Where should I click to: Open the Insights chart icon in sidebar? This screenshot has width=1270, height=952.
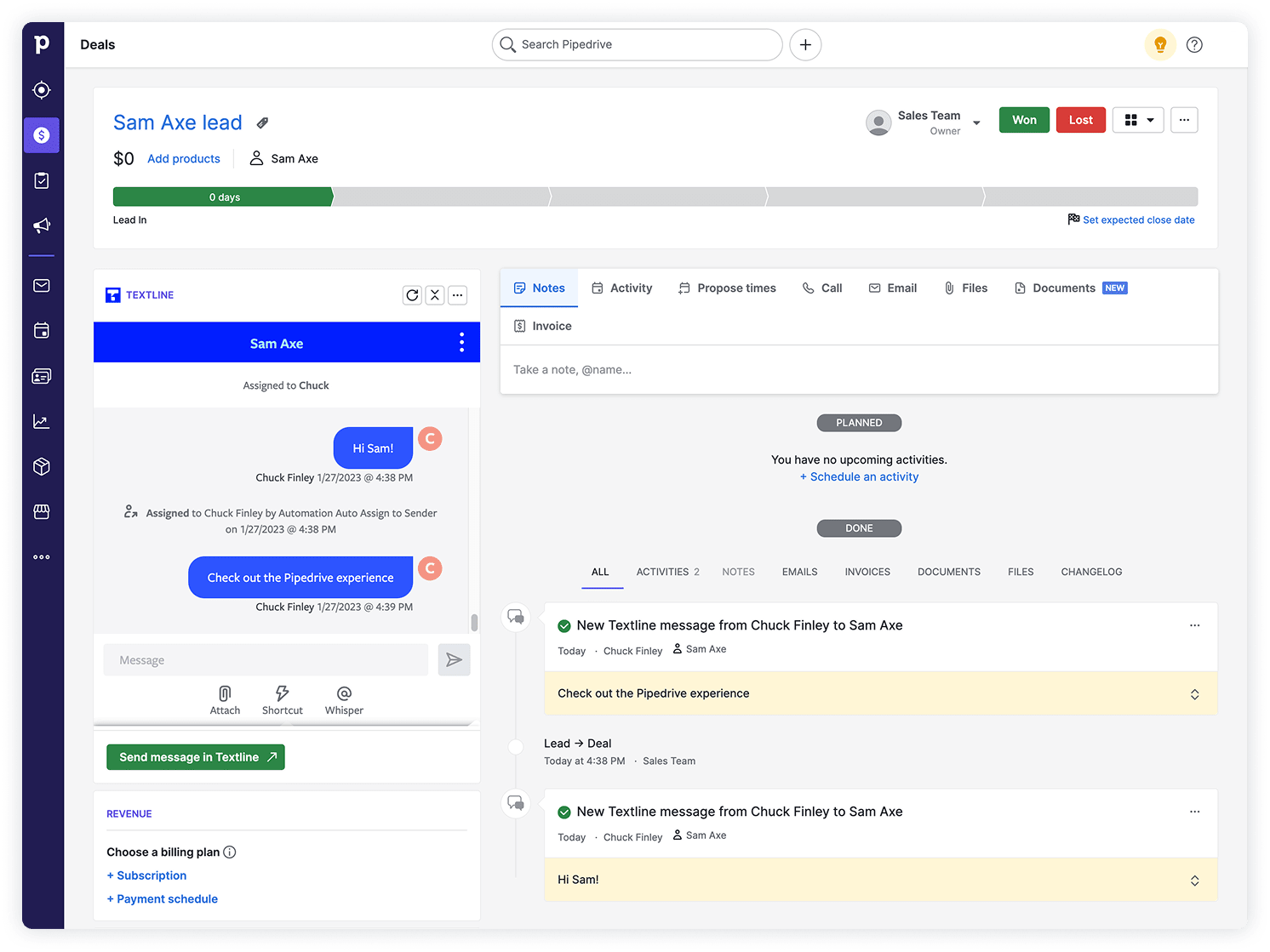point(42,421)
